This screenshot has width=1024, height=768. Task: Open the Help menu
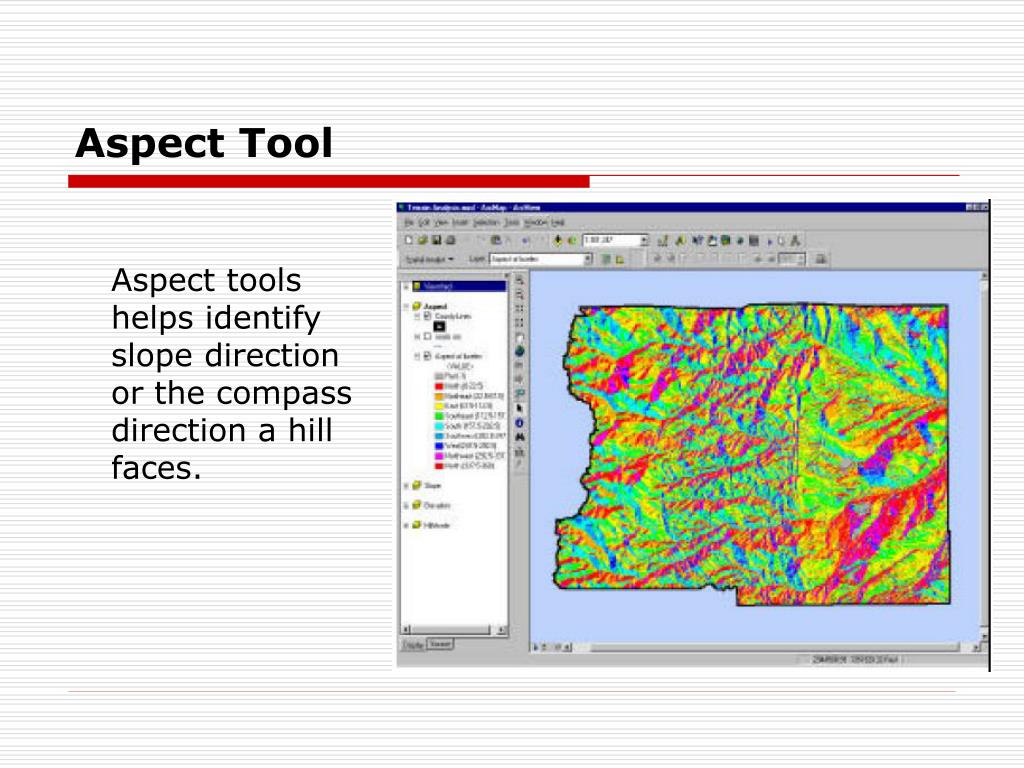558,223
